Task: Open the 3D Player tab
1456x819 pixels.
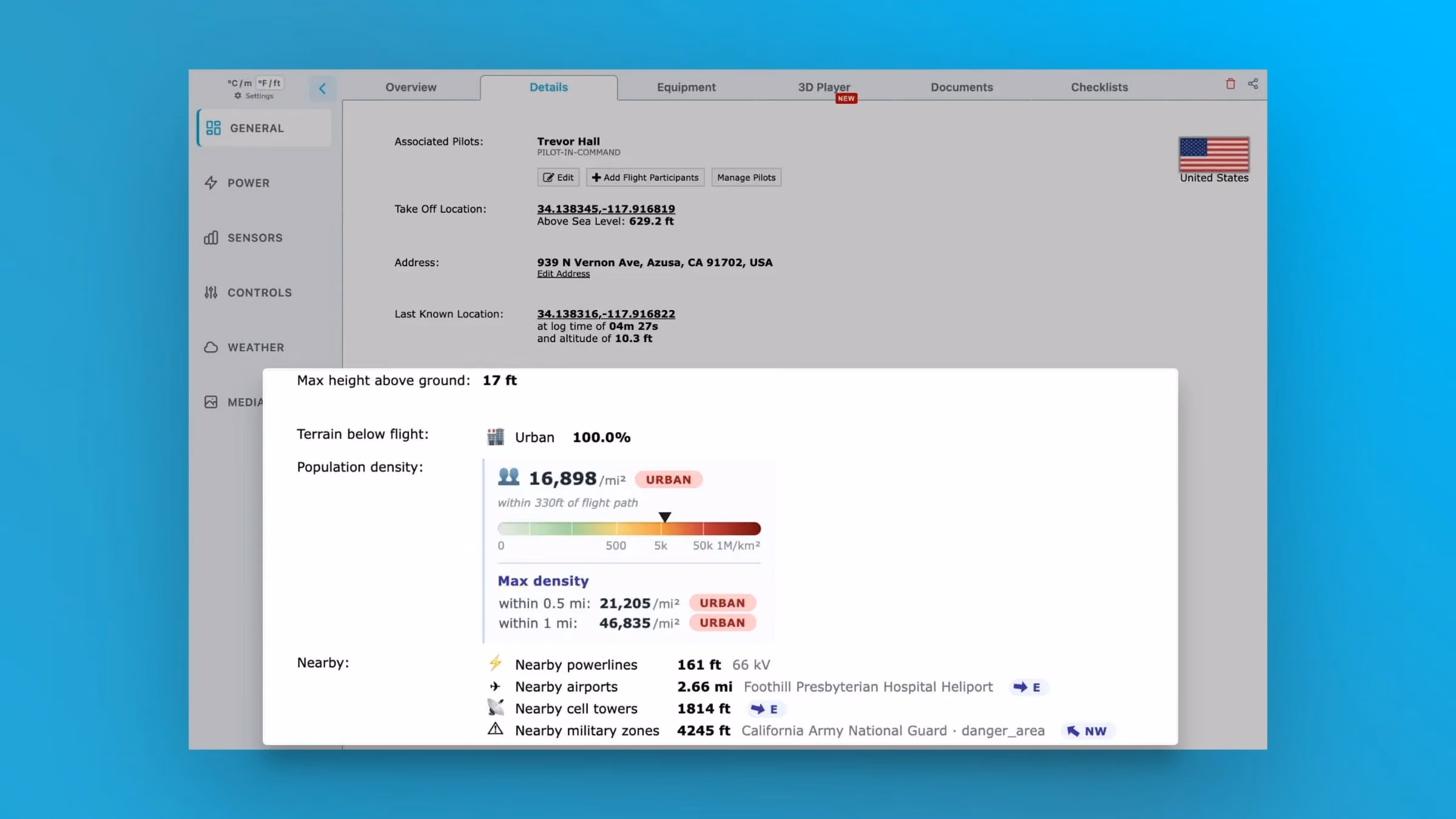Action: coord(824,87)
